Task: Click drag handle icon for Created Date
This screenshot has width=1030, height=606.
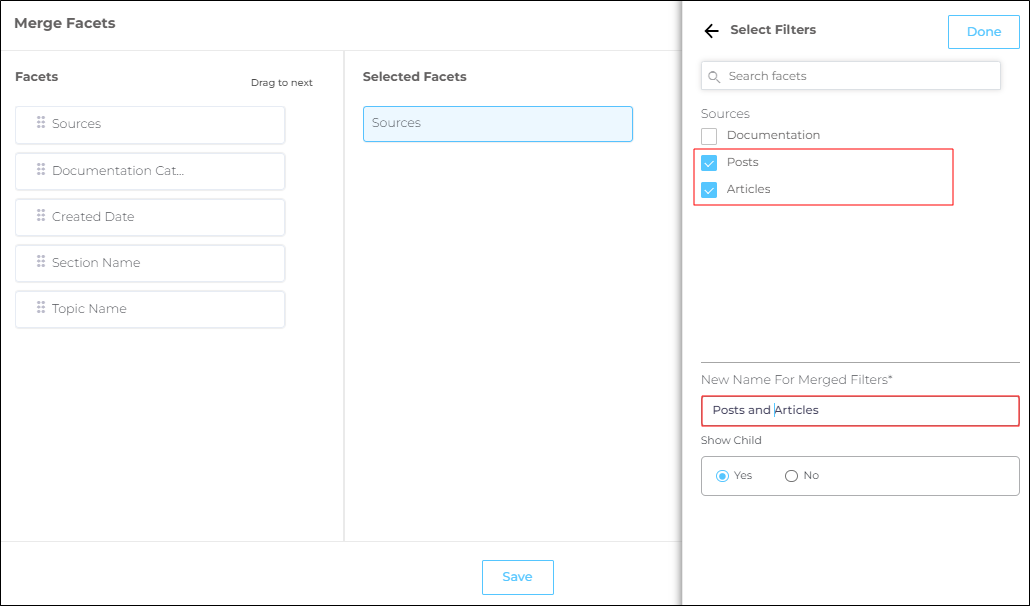Action: click(41, 216)
